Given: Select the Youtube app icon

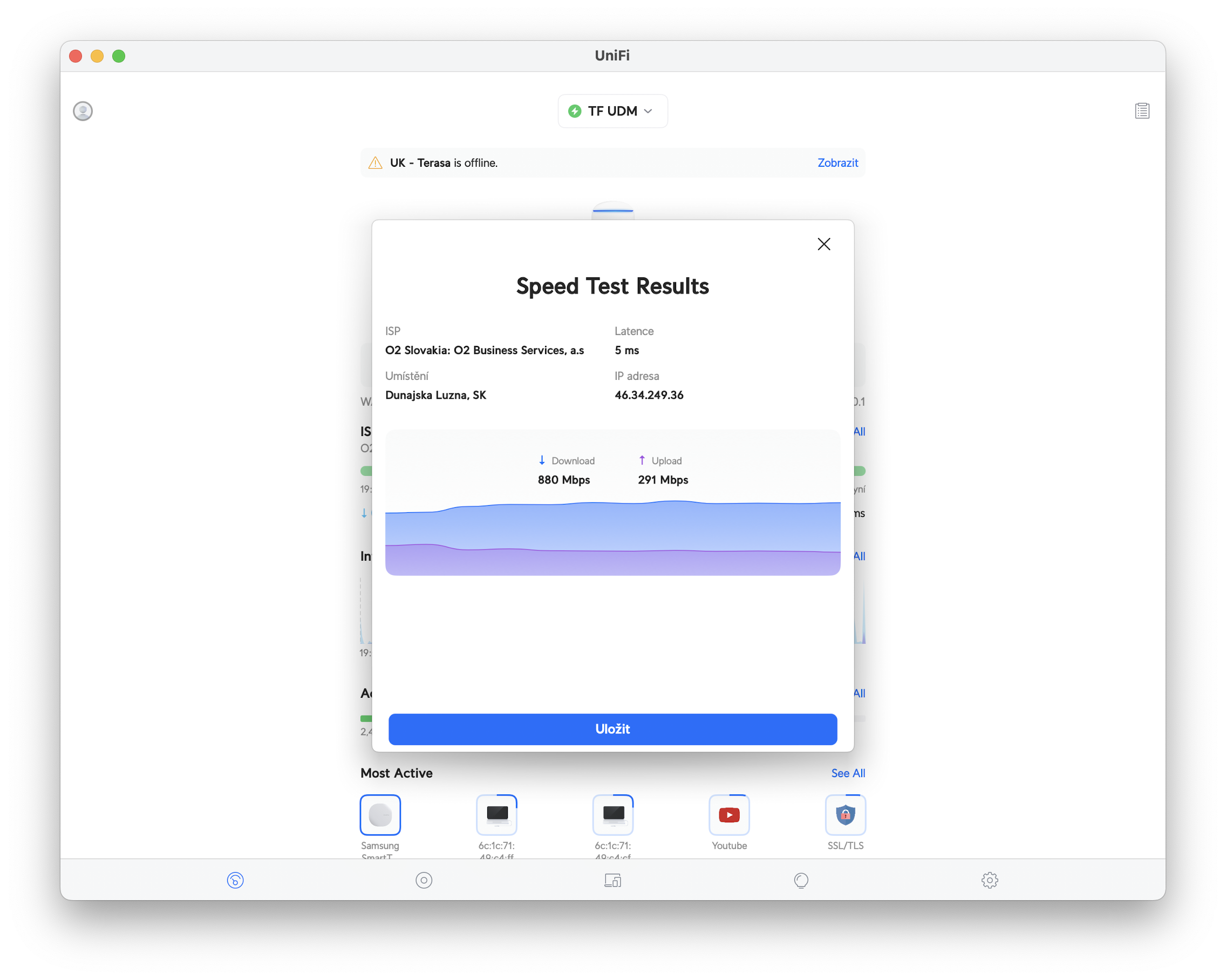Looking at the screenshot, I should [x=729, y=814].
